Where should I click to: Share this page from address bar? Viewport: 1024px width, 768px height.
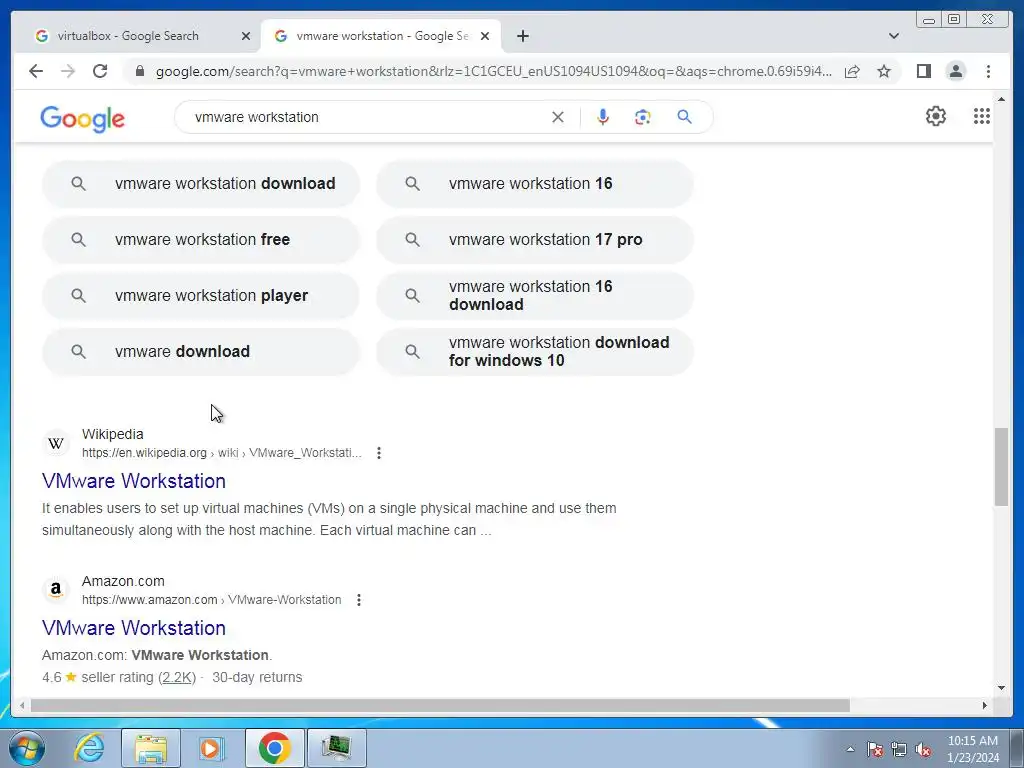[x=852, y=71]
